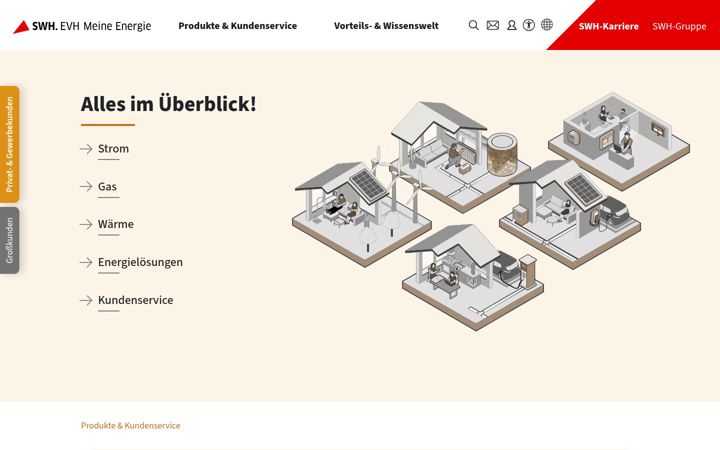Open the language globe icon
Viewport: 720px width, 450px height.
[x=546, y=25]
